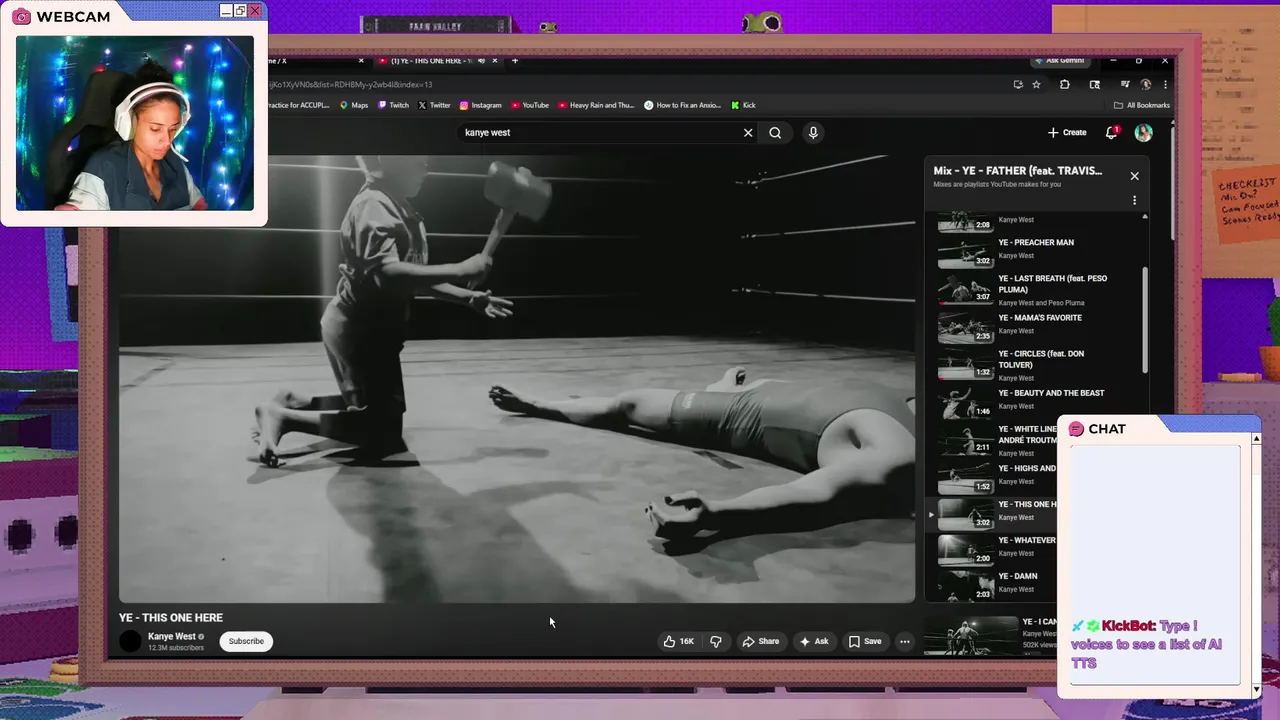Save the video to a playlist
Image resolution: width=1280 pixels, height=720 pixels.
[x=865, y=641]
